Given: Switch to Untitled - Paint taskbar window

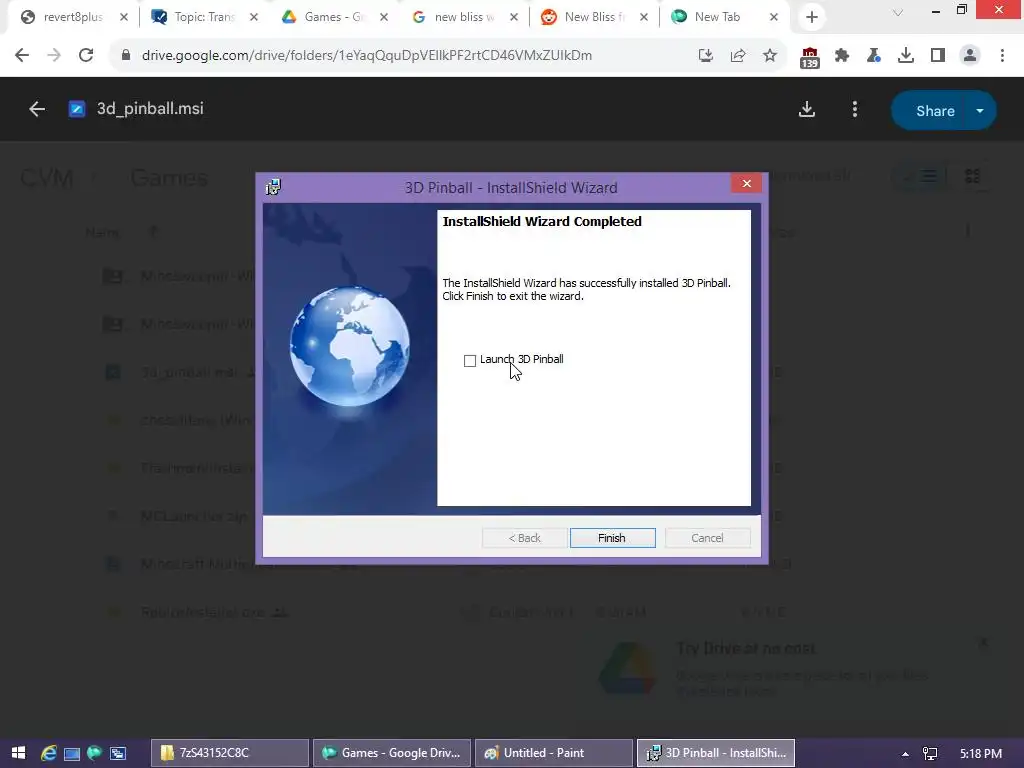Looking at the screenshot, I should (554, 753).
